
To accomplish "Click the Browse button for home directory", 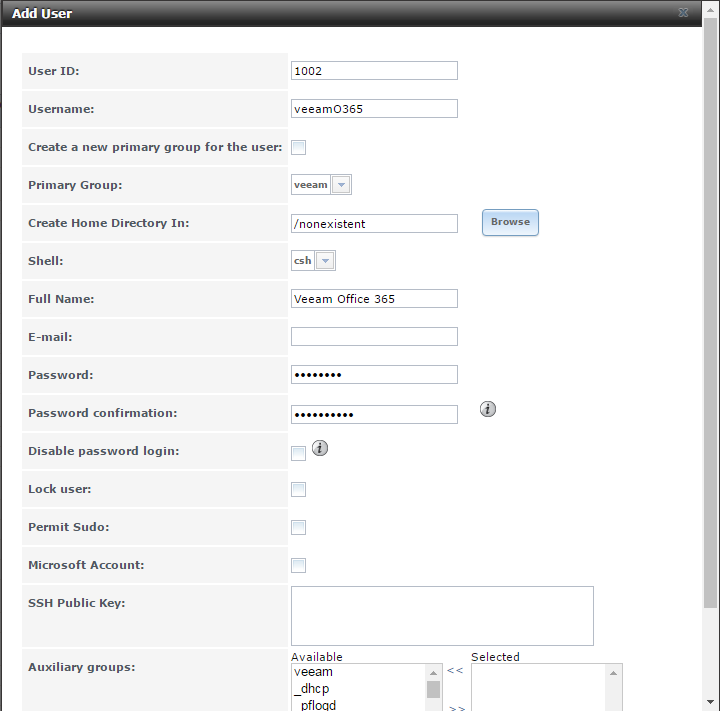I will [x=510, y=222].
